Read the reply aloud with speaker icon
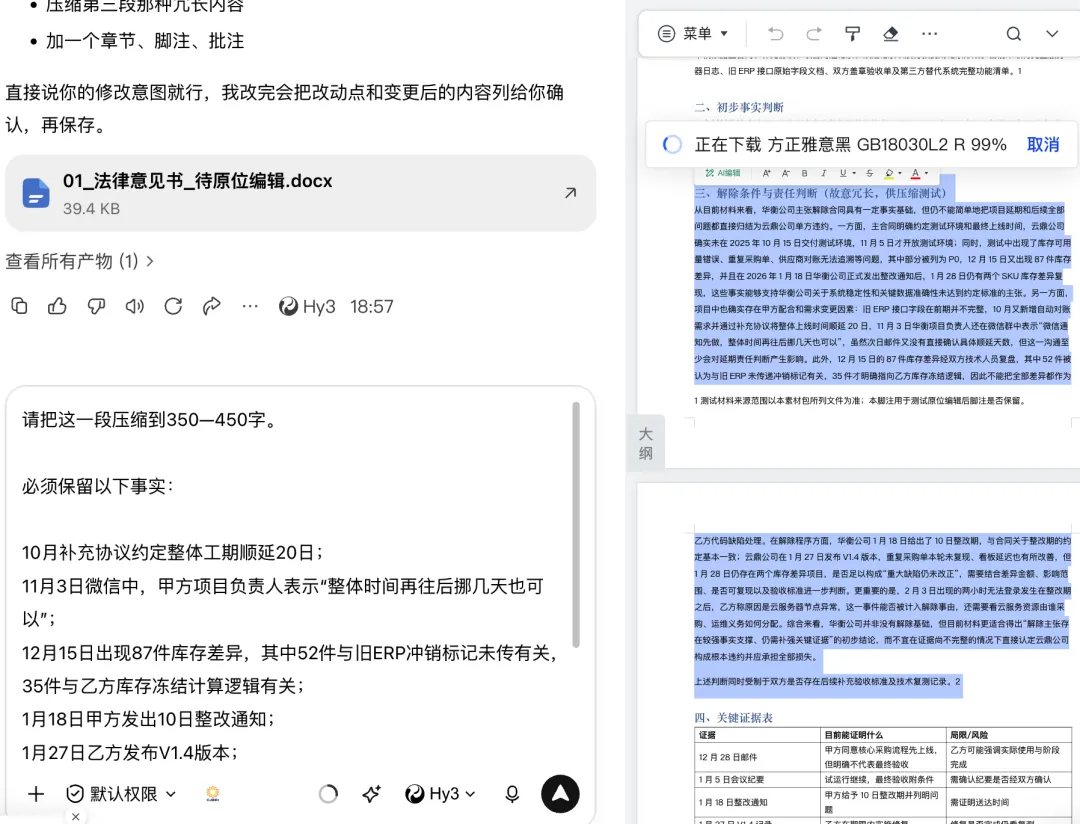 134,306
